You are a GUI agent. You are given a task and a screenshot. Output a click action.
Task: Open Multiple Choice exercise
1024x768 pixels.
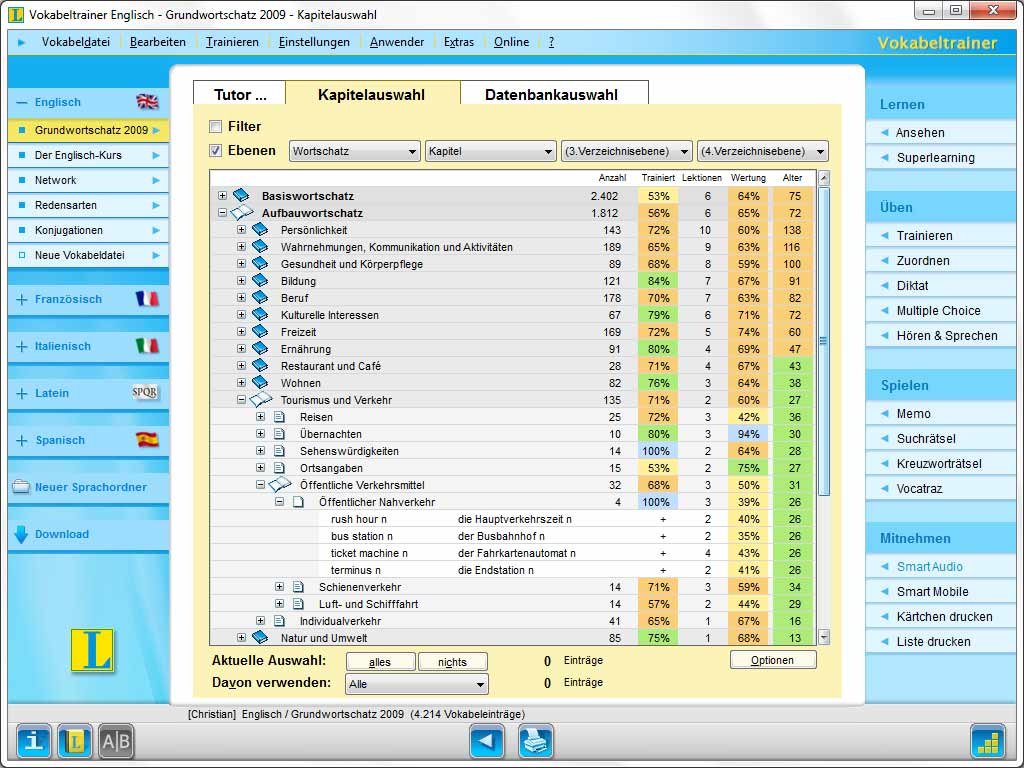[938, 310]
